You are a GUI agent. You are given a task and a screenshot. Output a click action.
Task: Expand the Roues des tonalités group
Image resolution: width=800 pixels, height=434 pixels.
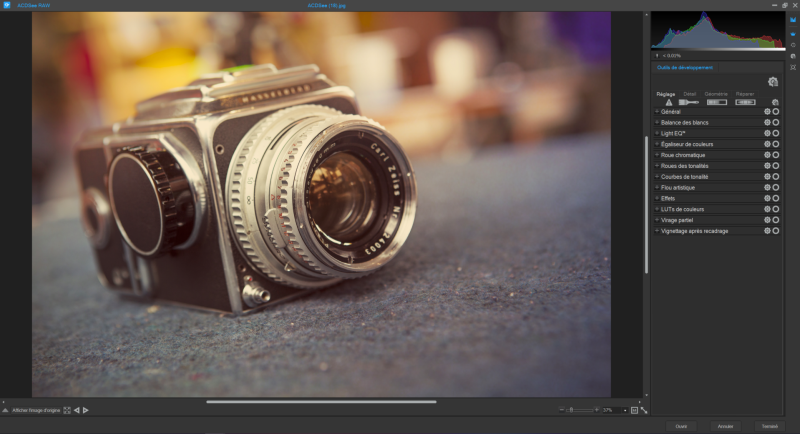click(x=657, y=166)
